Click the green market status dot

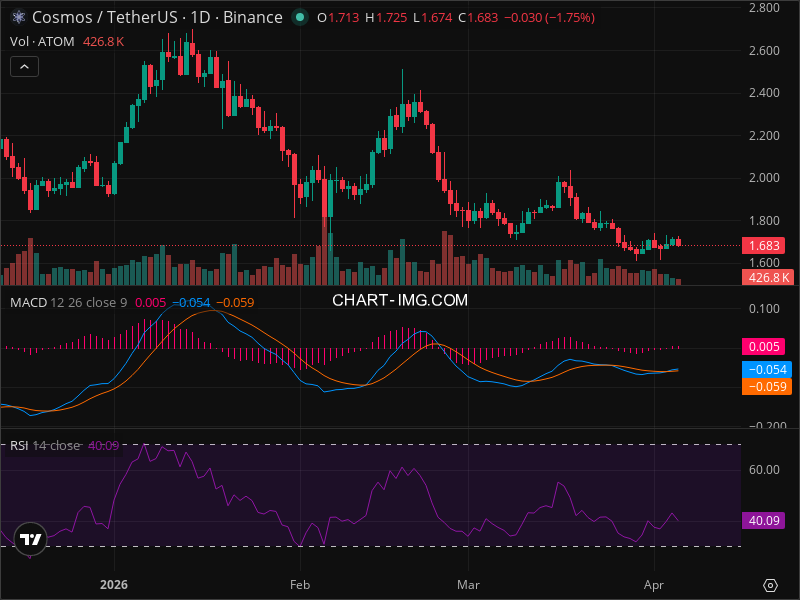coord(300,17)
